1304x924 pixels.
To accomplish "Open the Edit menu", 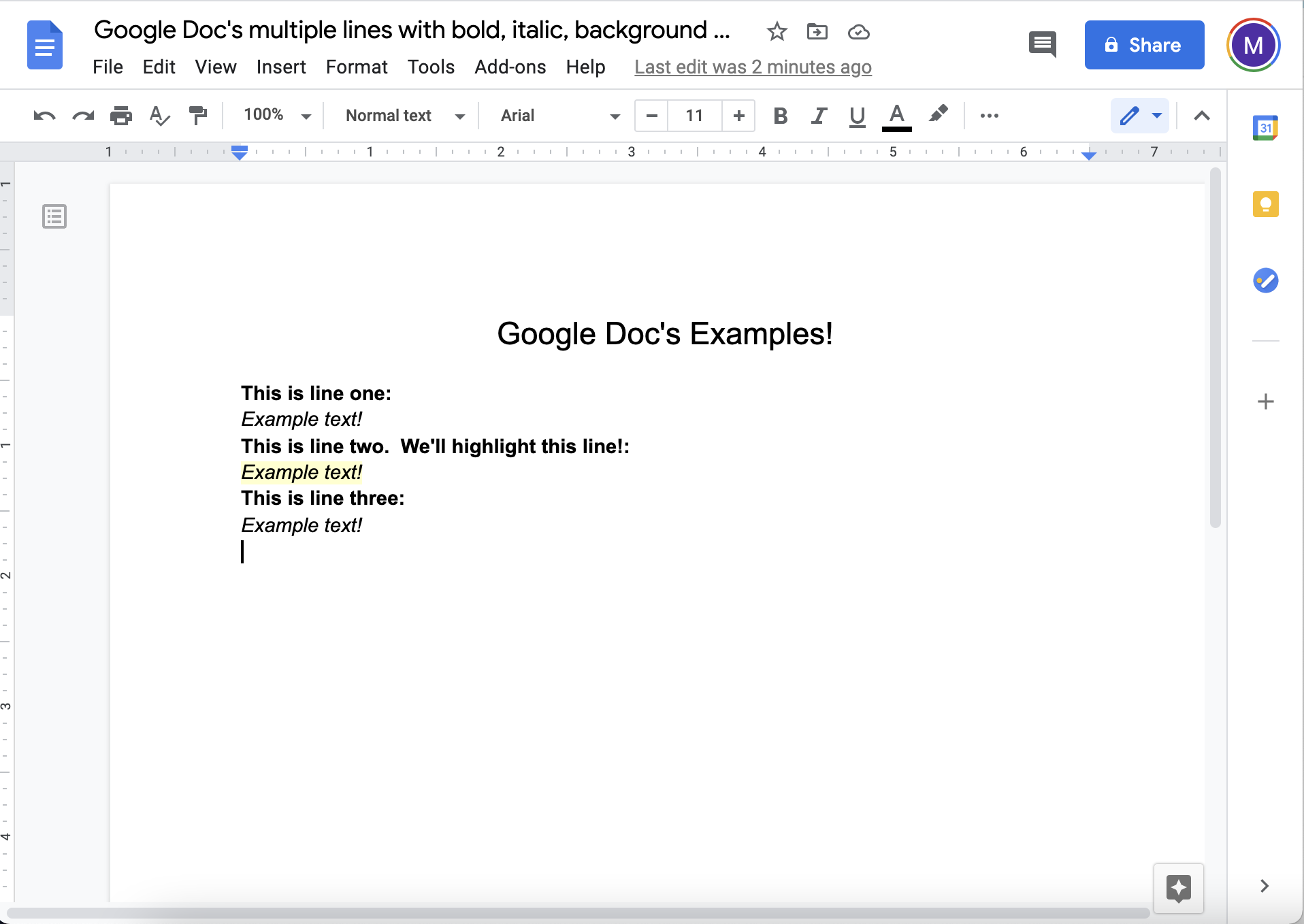I will [x=159, y=67].
